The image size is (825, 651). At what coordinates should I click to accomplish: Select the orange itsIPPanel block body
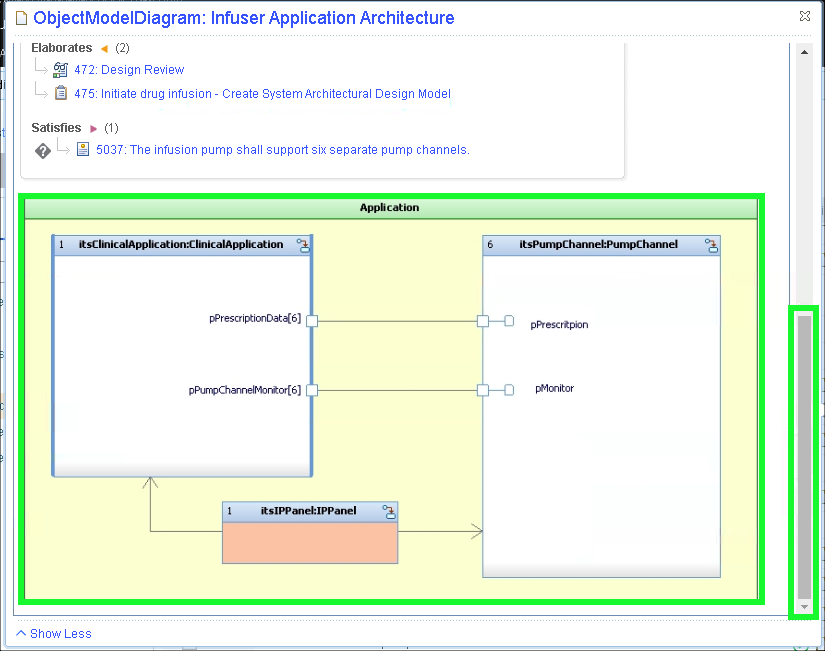pyautogui.click(x=310, y=542)
